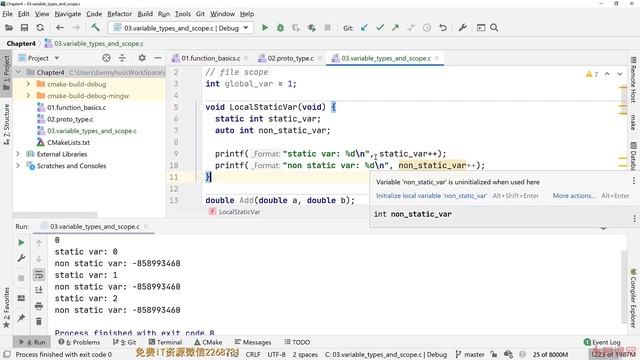Image resolution: width=640 pixels, height=360 pixels.
Task: Build project with hammer icon
Action: pyautogui.click(x=96, y=28)
